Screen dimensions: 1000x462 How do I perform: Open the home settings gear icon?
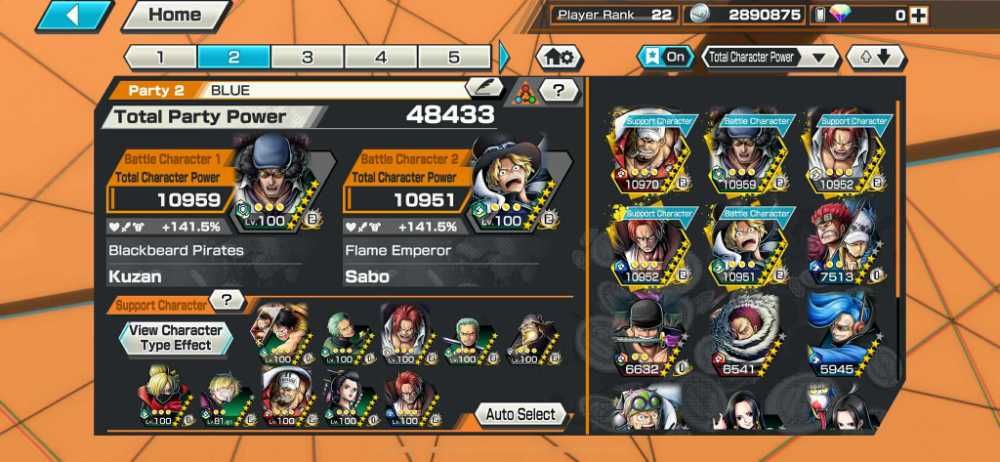(x=559, y=57)
